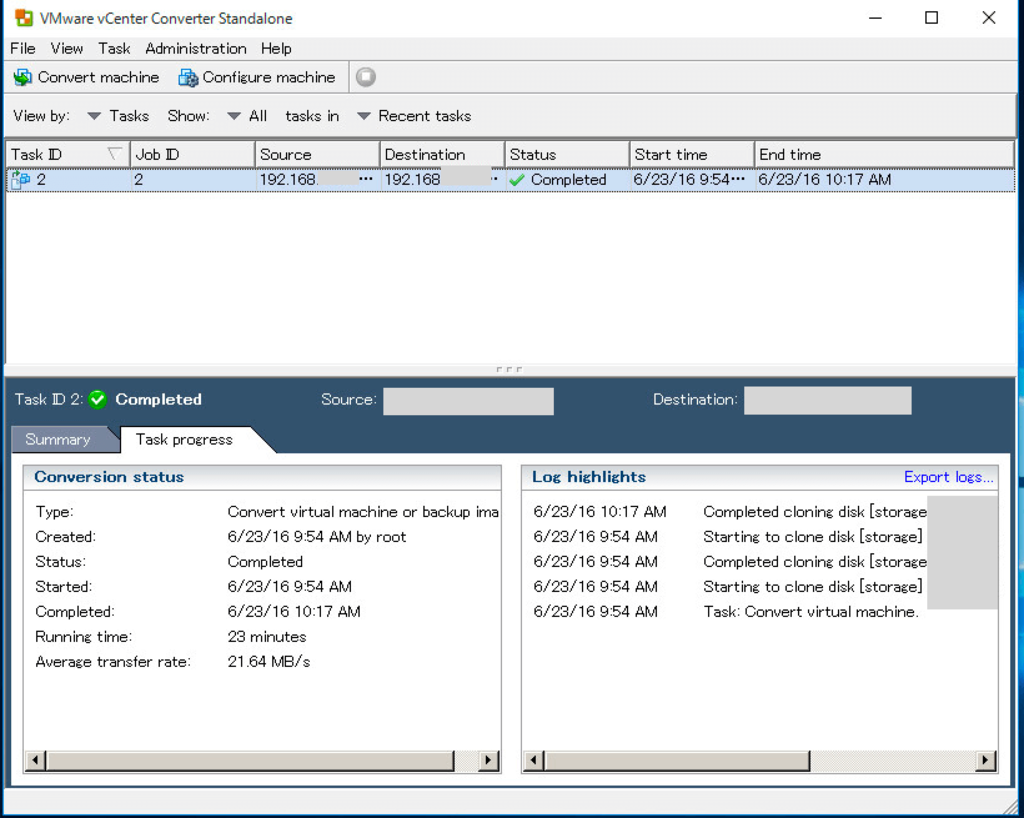Open the Help menu
Screen dimensions: 1024x818
(x=276, y=48)
